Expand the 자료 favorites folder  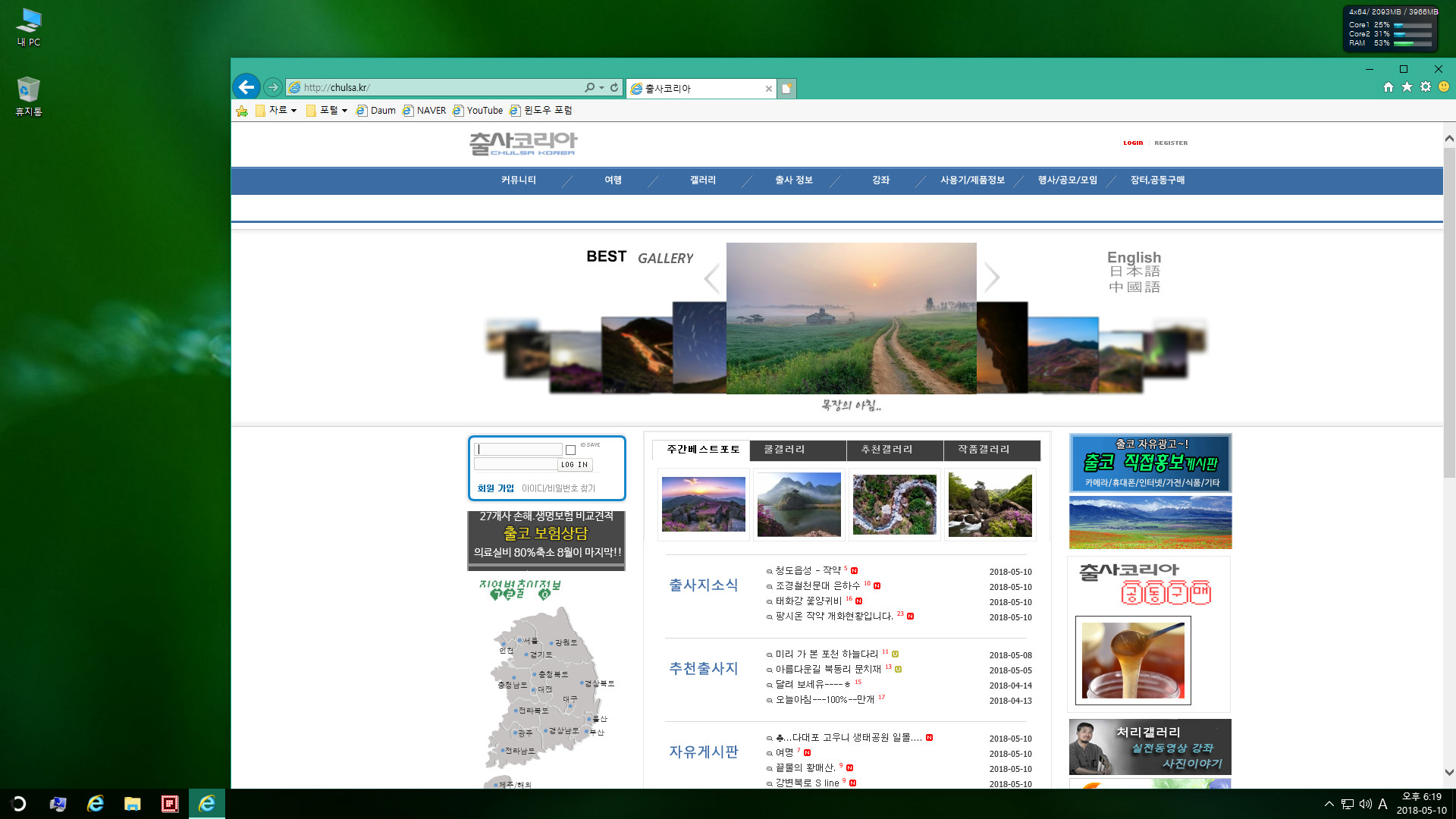pos(276,111)
